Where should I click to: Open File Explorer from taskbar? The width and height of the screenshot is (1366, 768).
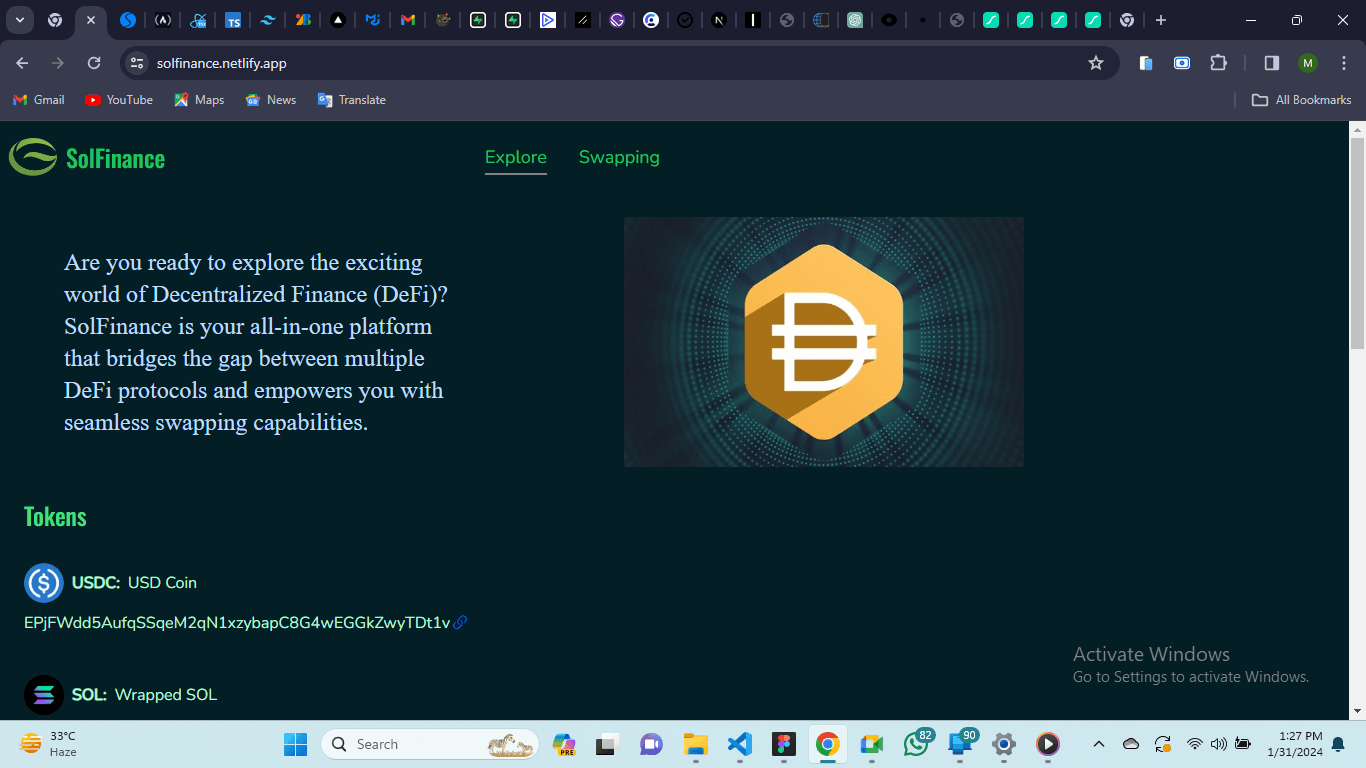695,744
